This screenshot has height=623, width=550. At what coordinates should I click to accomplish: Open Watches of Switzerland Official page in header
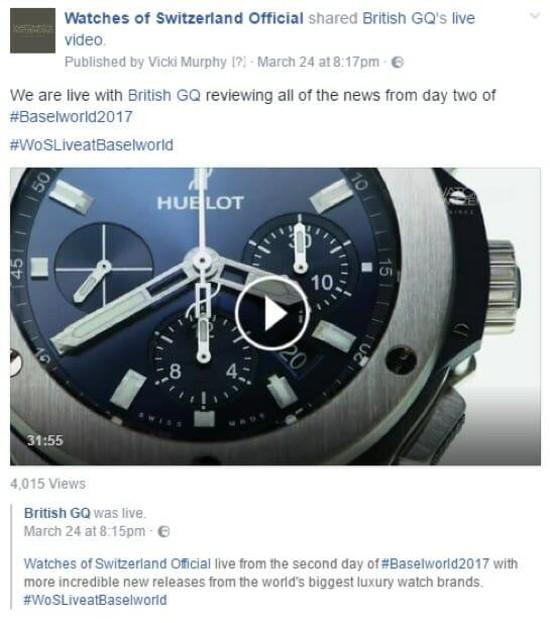pyautogui.click(x=184, y=18)
